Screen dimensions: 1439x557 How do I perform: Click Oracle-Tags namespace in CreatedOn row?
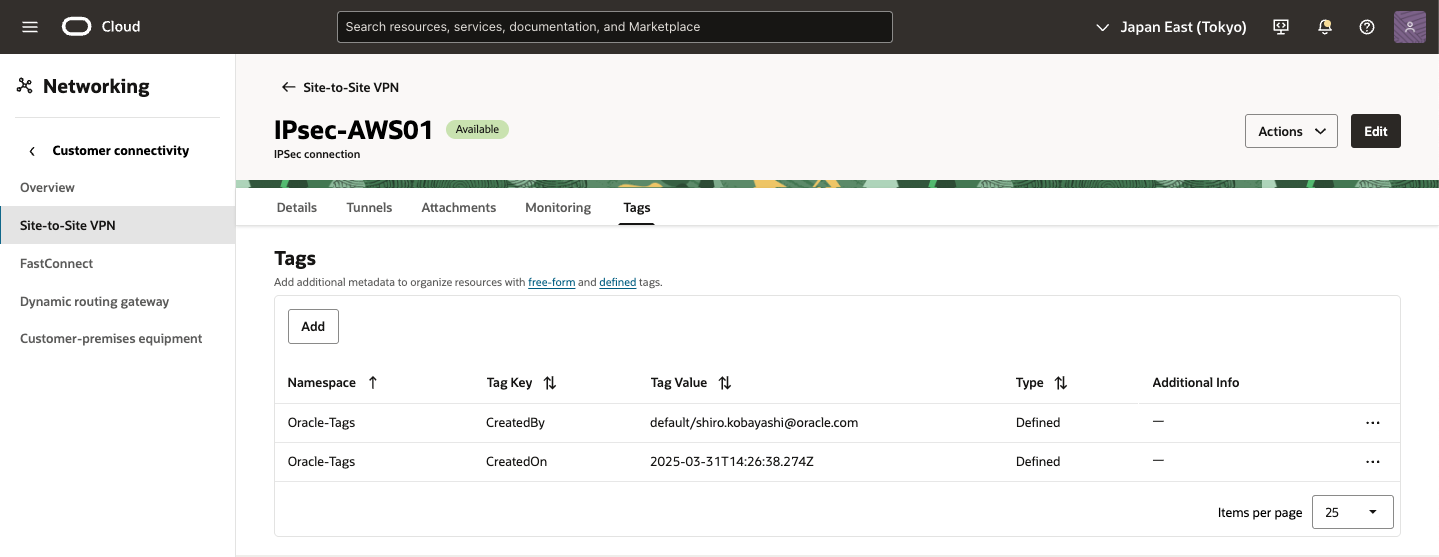pyautogui.click(x=321, y=462)
